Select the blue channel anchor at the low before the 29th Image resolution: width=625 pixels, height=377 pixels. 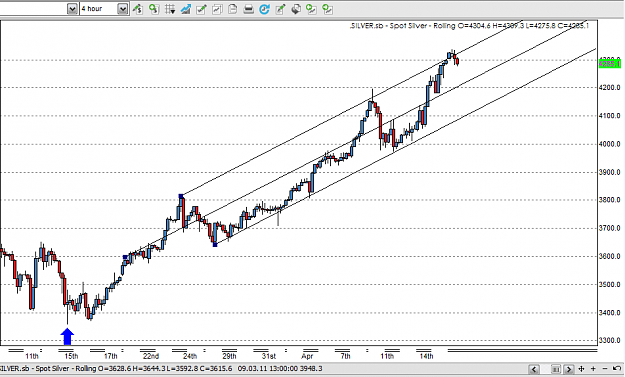[215, 244]
